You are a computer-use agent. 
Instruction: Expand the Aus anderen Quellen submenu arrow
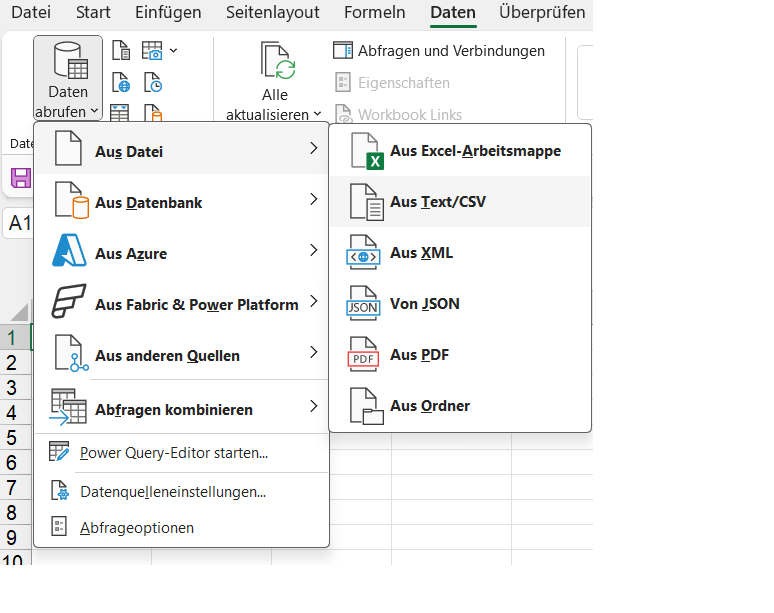point(313,352)
